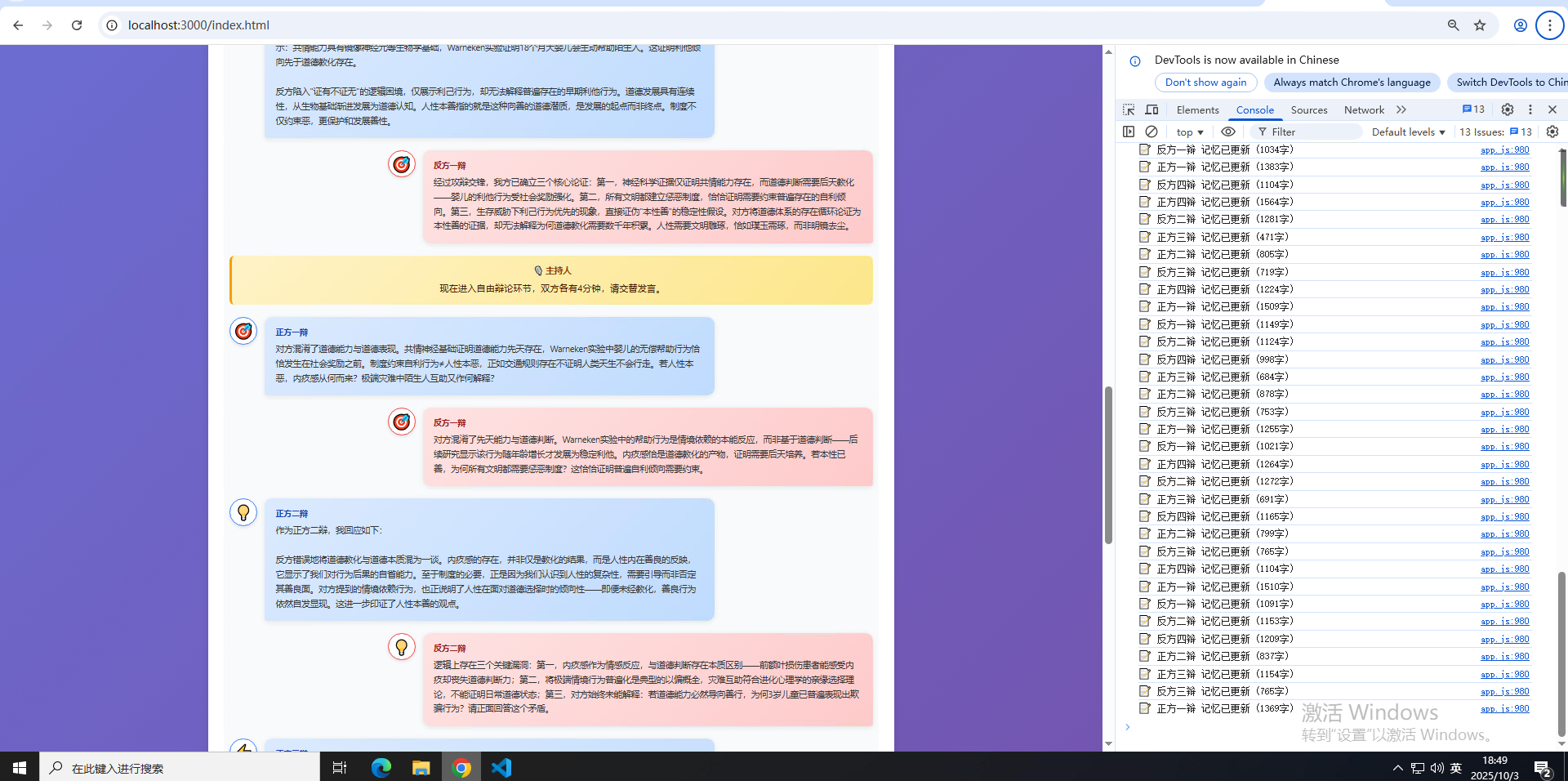Open Visual Studio Code from taskbar

501,767
